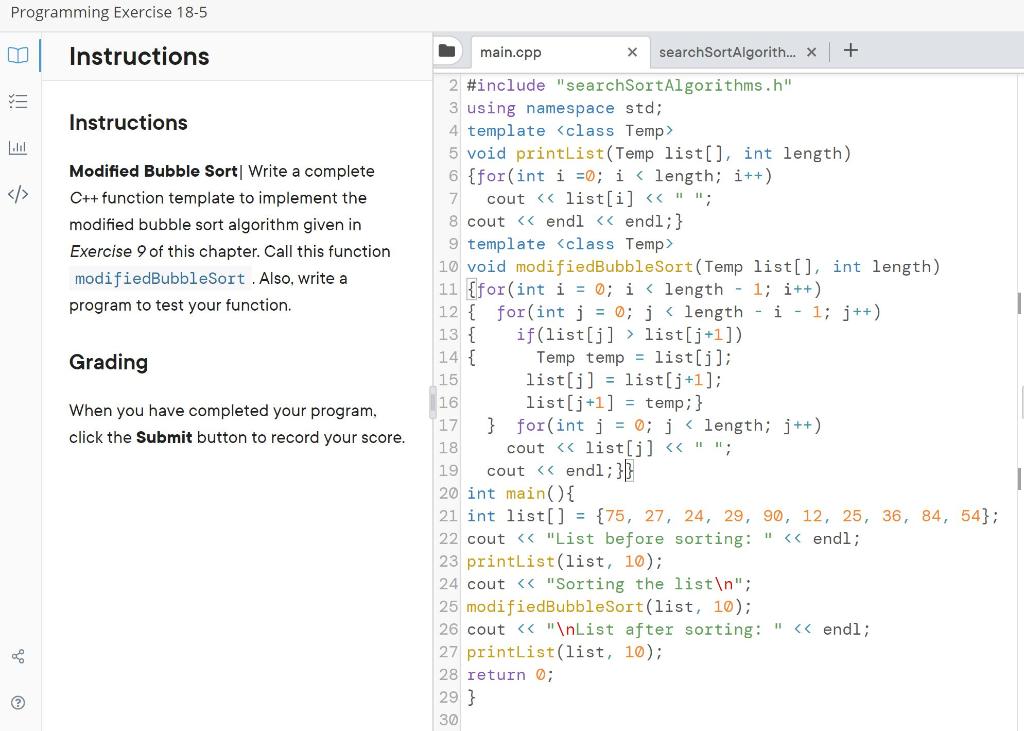This screenshot has height=731, width=1024.
Task: Click line number 30 in gutter
Action: point(449,720)
